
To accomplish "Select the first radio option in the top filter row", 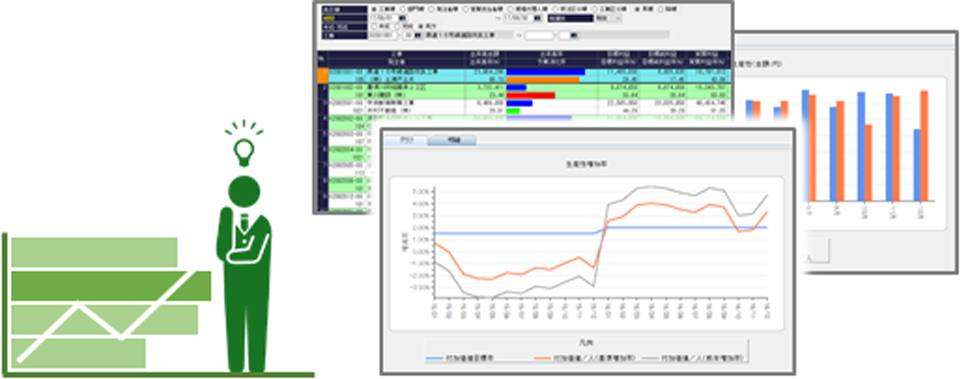I will pos(373,9).
